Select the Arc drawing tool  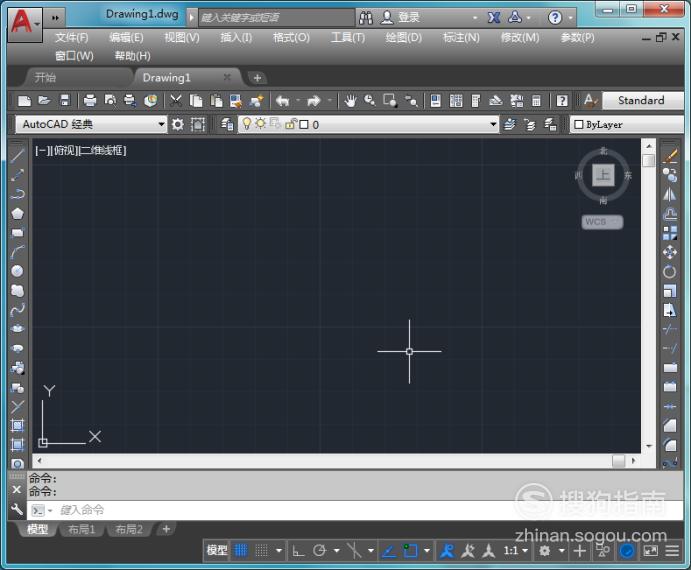coord(17,252)
